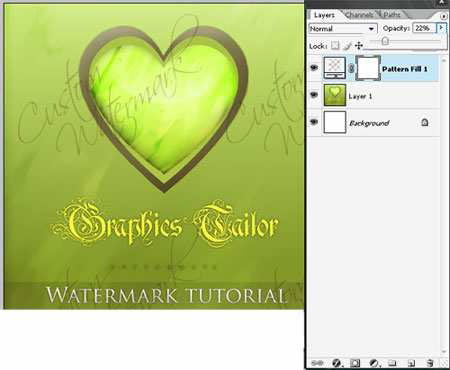Open the Layers panel options menu
This screenshot has height=370, width=450.
click(444, 16)
